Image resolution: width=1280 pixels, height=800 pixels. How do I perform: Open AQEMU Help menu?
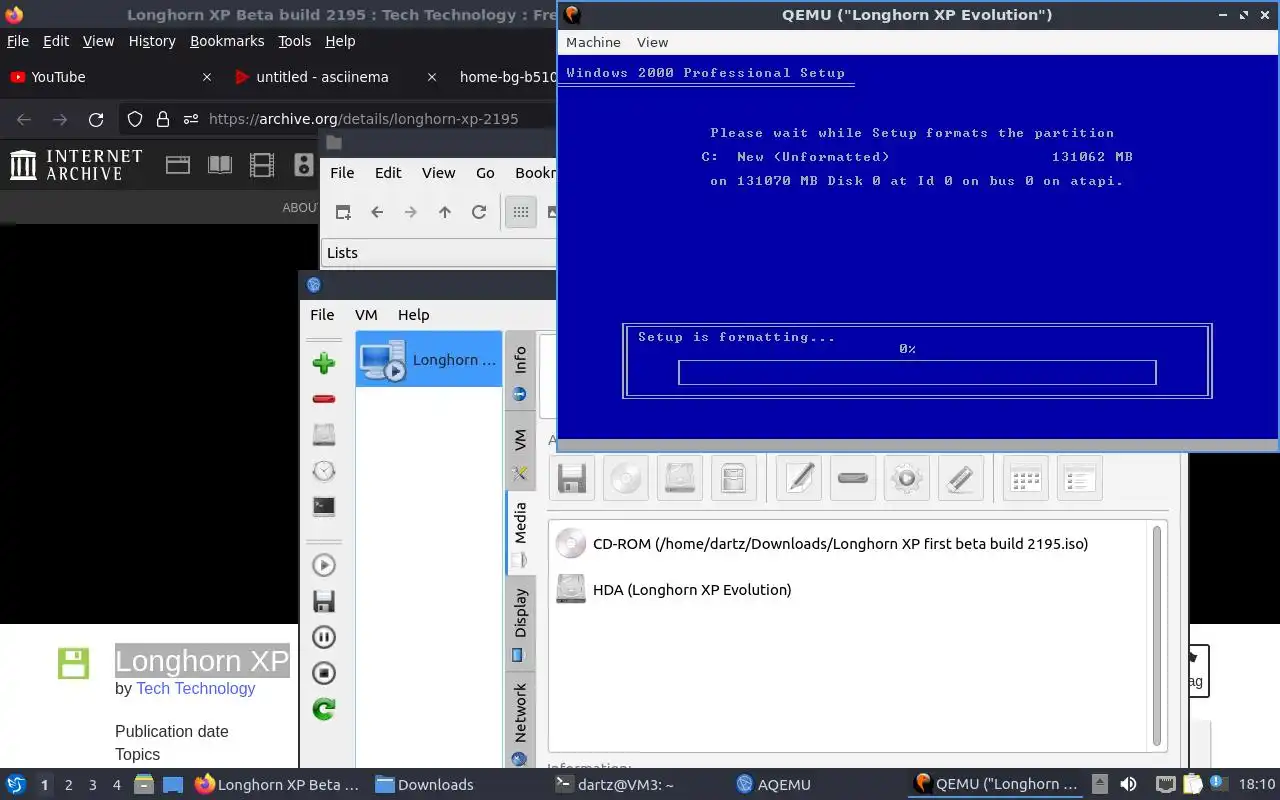pyautogui.click(x=413, y=314)
